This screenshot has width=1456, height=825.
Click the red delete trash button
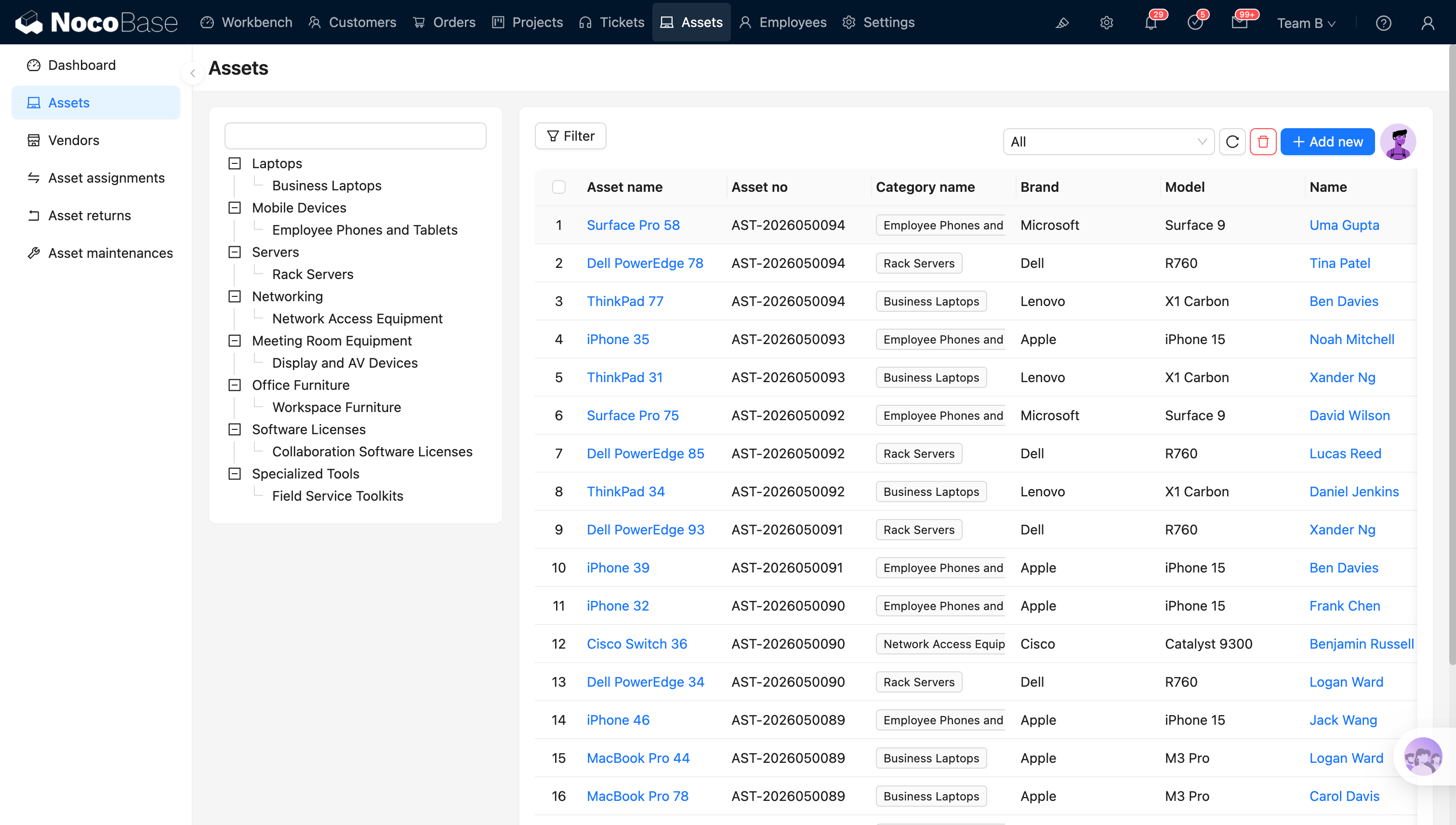(1263, 142)
